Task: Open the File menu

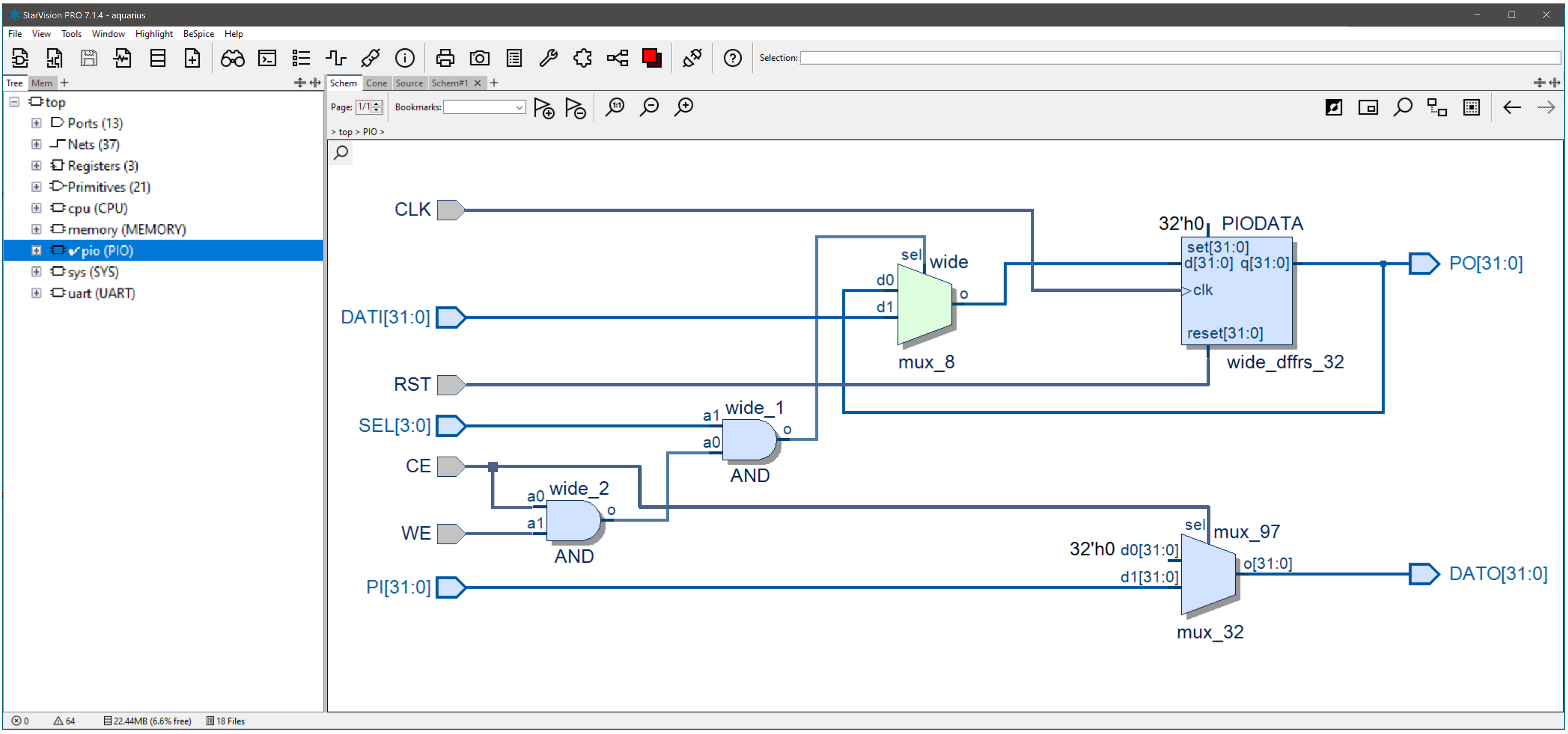Action: (15, 33)
